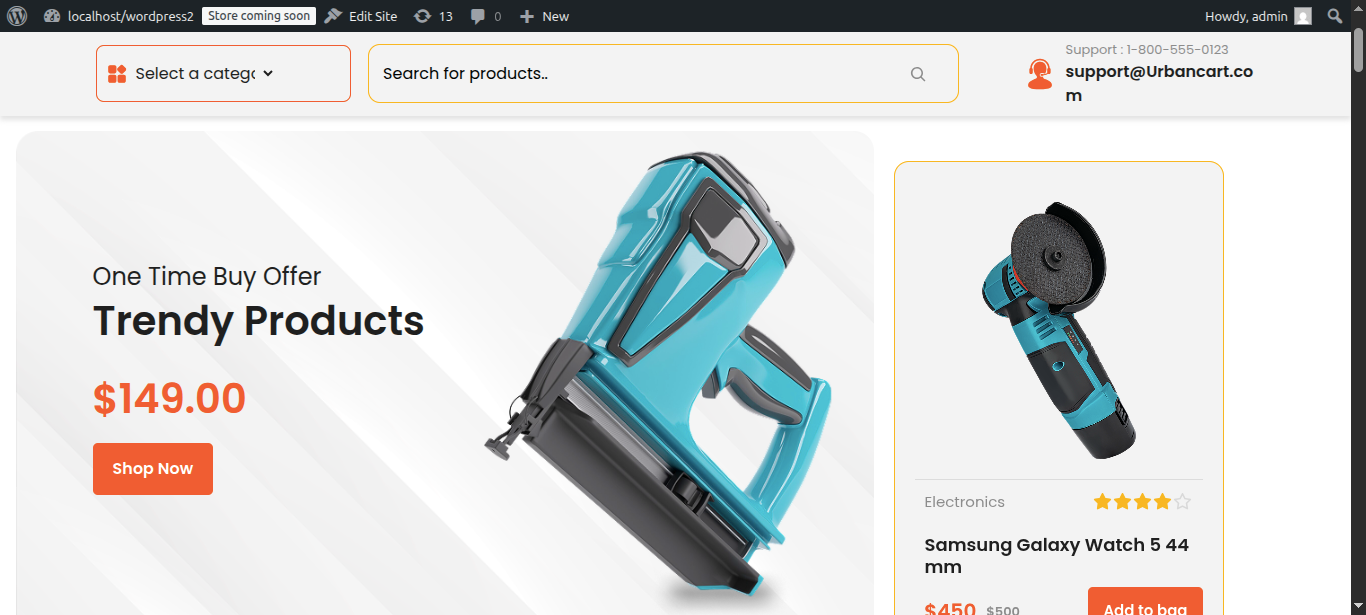Viewport: 1366px width, 615px height.
Task: Open the comments bubble icon
Action: [479, 16]
